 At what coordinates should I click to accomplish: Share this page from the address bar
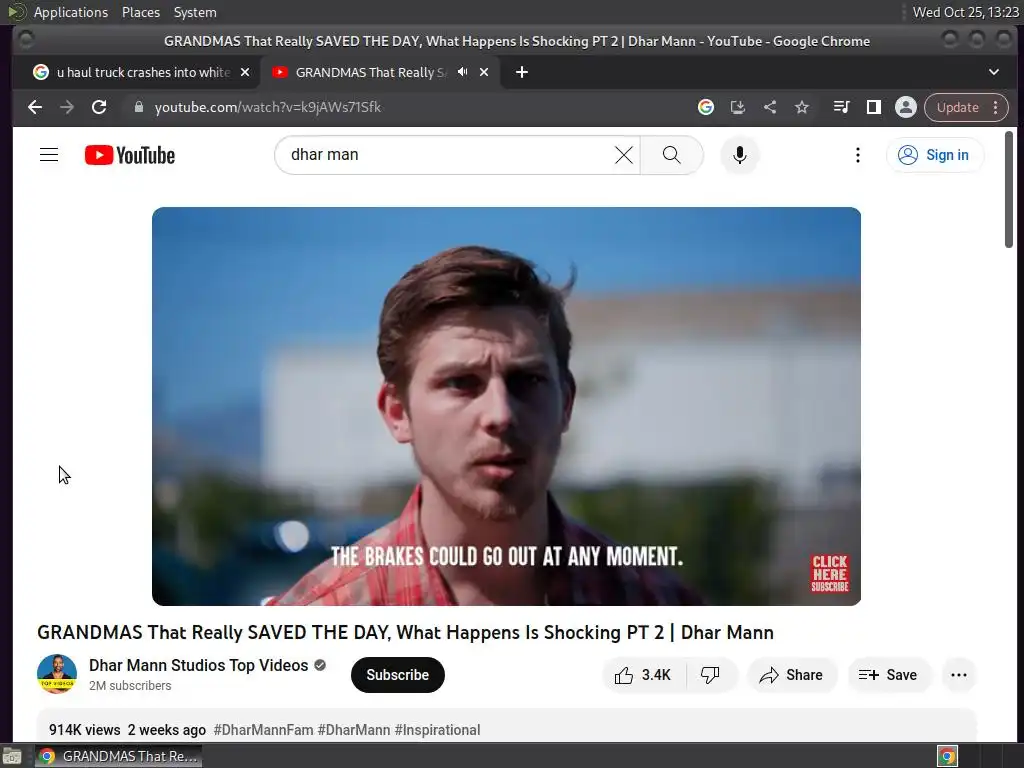[x=770, y=107]
